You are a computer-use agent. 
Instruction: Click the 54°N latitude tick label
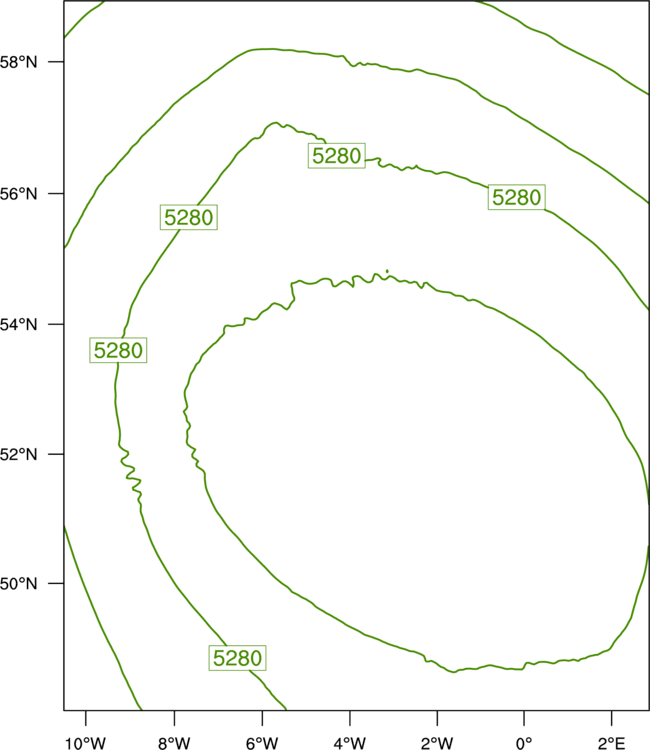tap(18, 325)
